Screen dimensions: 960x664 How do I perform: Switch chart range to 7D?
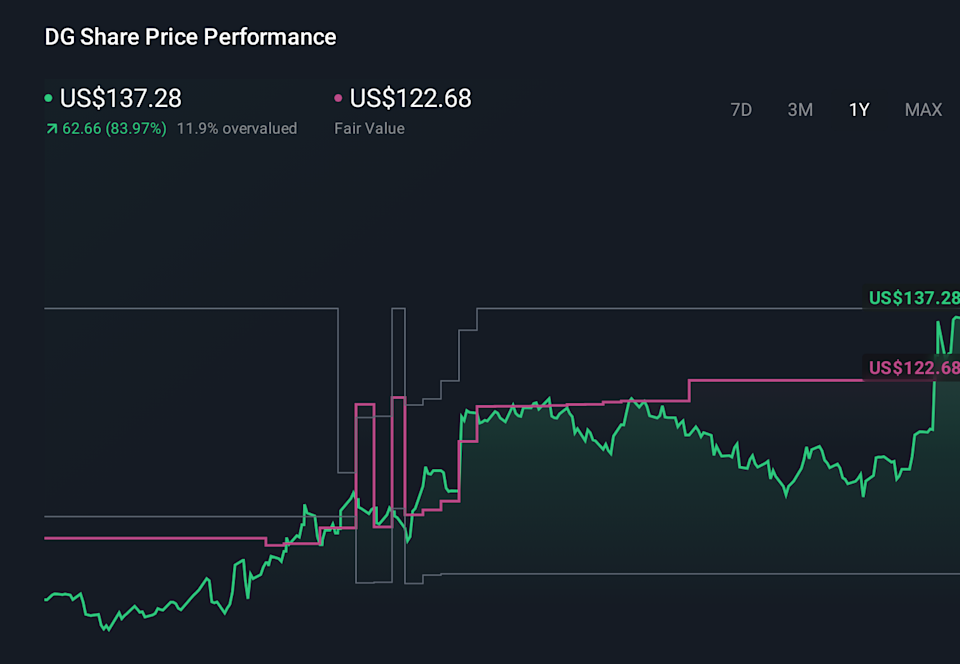tap(741, 110)
